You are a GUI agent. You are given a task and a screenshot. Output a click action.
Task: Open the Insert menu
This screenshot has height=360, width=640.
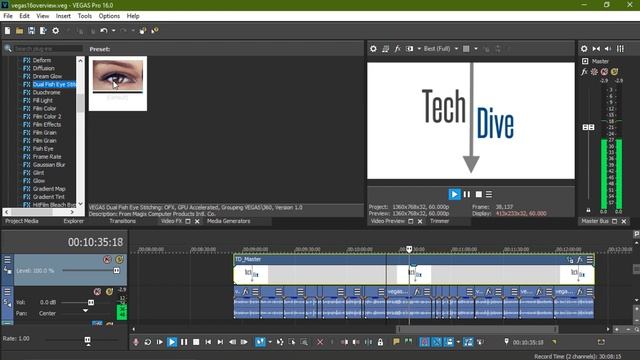click(63, 16)
